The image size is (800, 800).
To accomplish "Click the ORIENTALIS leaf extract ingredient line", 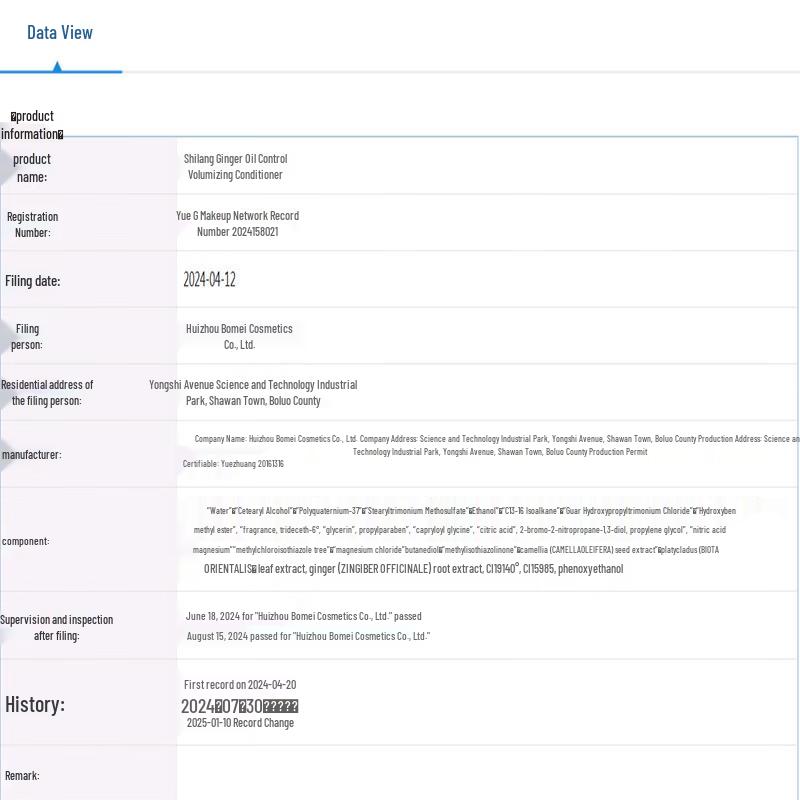I will tap(413, 569).
